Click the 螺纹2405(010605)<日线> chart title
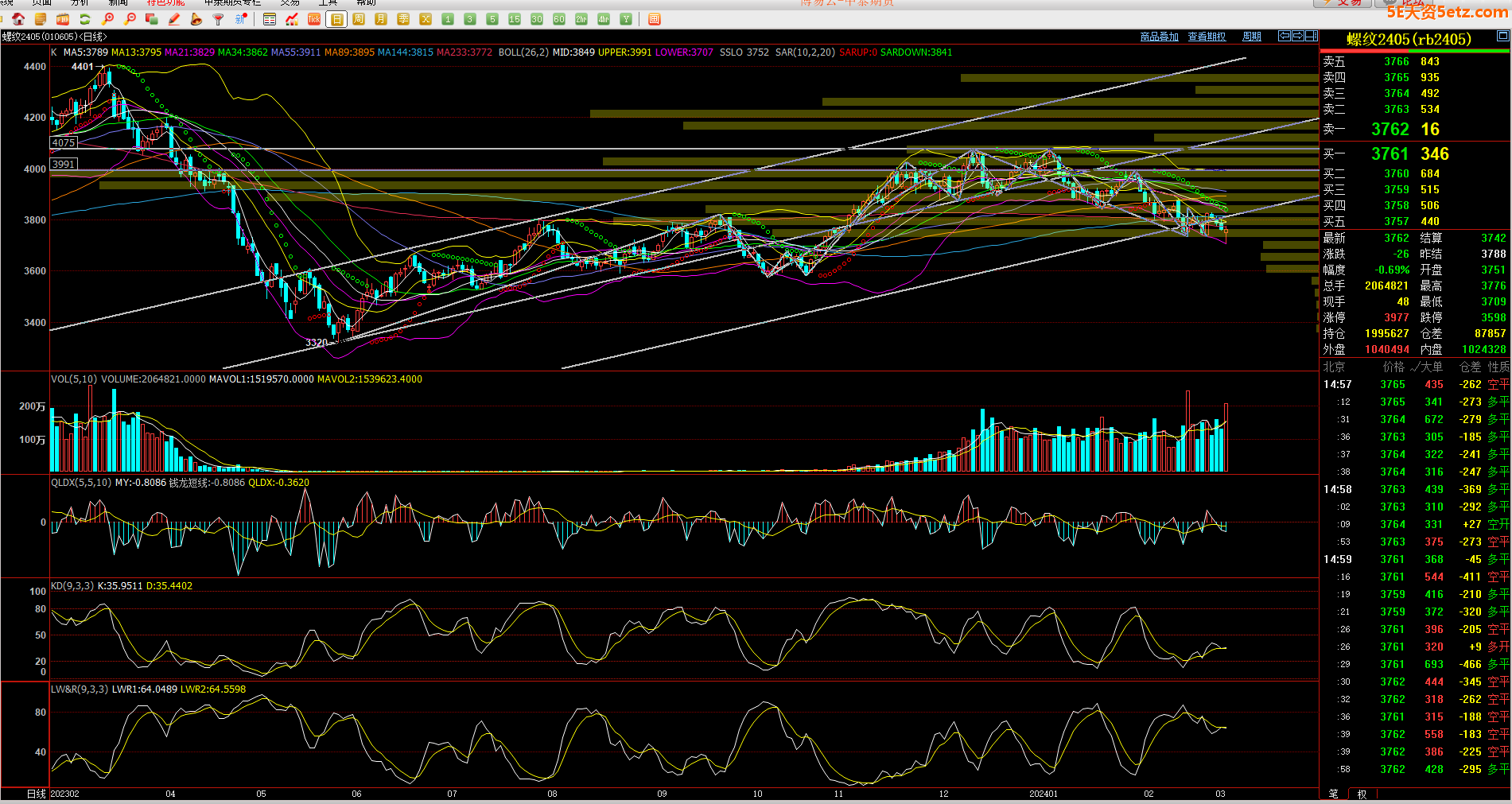The image size is (1512, 804). click(x=54, y=37)
